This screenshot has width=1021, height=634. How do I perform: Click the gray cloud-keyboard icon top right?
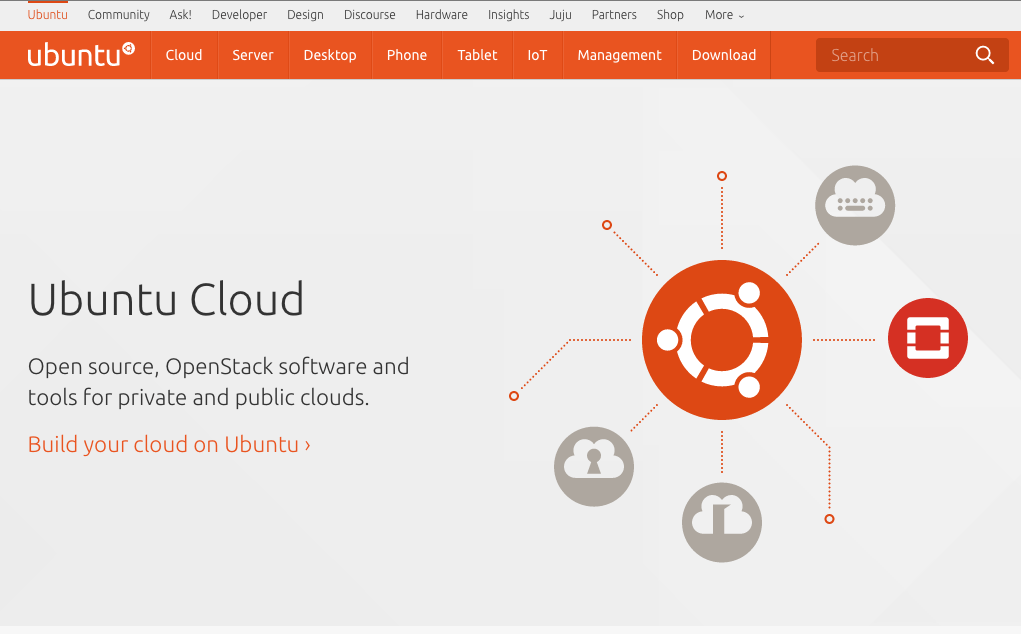click(x=855, y=205)
